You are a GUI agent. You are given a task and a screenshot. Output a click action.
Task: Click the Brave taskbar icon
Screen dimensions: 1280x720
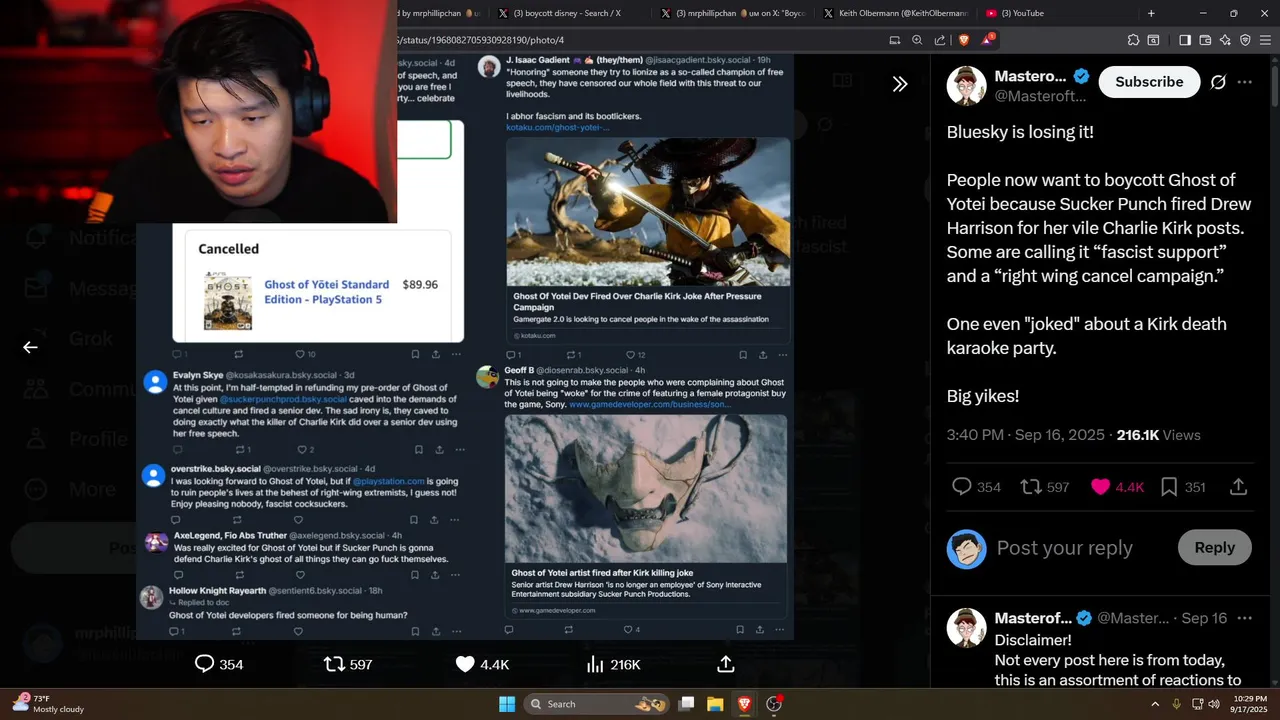(x=744, y=704)
